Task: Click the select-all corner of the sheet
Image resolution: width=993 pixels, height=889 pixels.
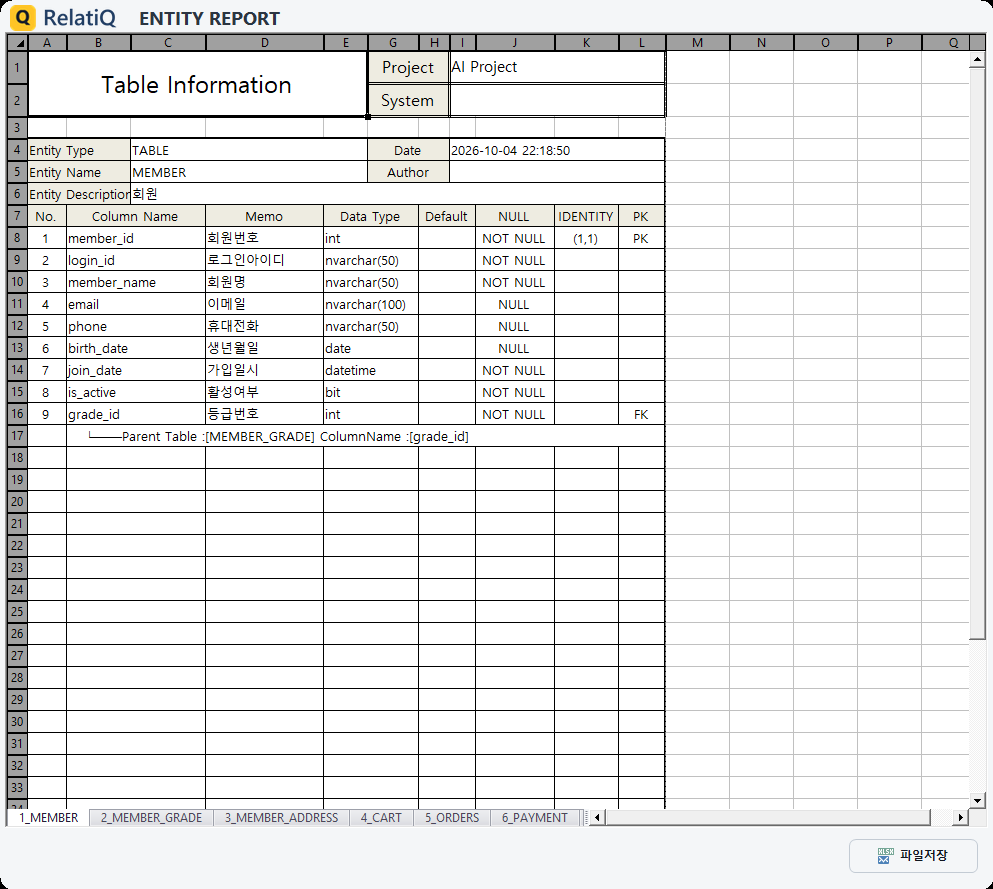Action: tap(18, 42)
